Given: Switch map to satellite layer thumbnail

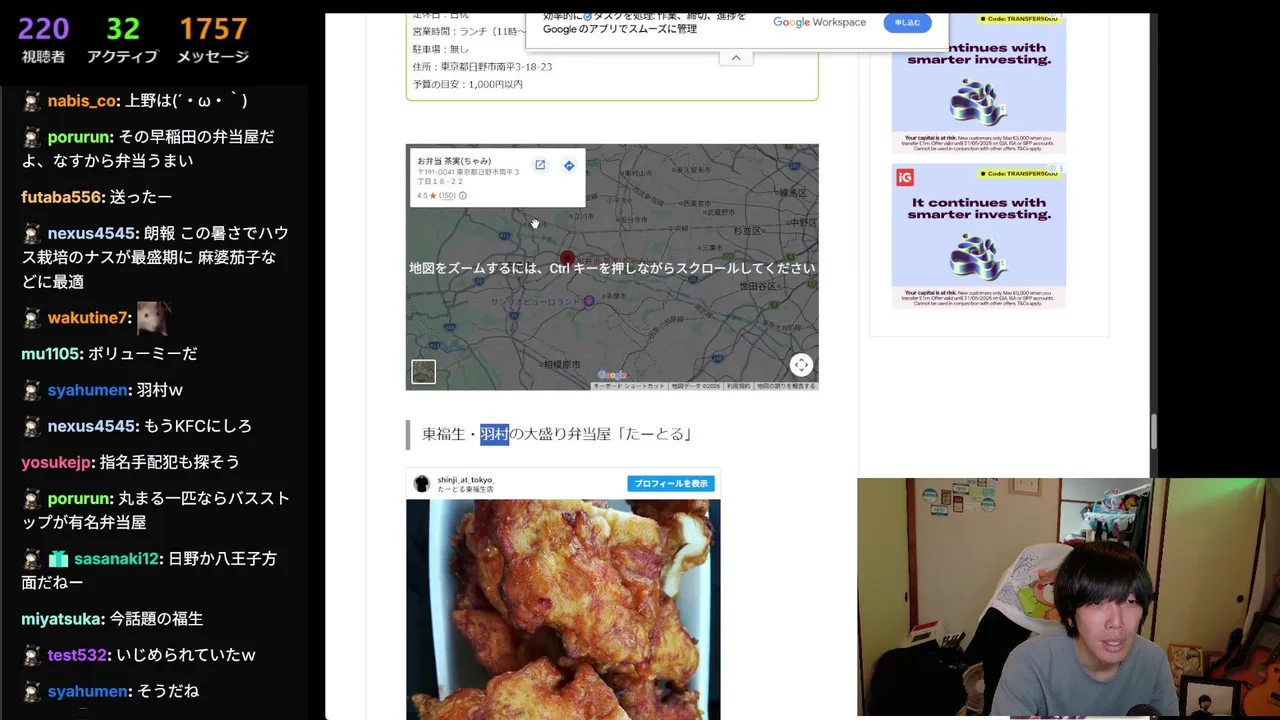Looking at the screenshot, I should (x=423, y=372).
